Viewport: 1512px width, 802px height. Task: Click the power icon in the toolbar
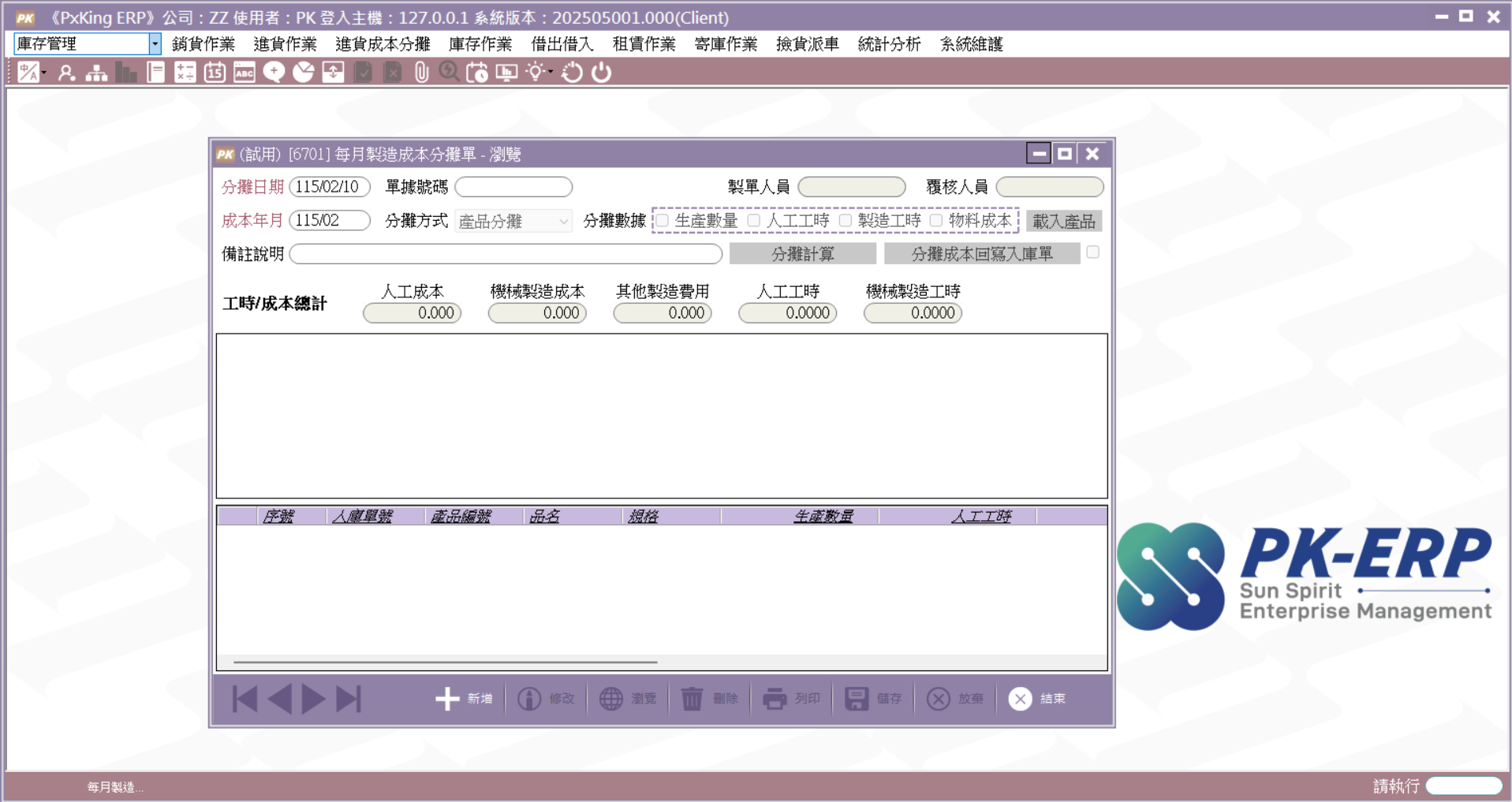pyautogui.click(x=602, y=73)
